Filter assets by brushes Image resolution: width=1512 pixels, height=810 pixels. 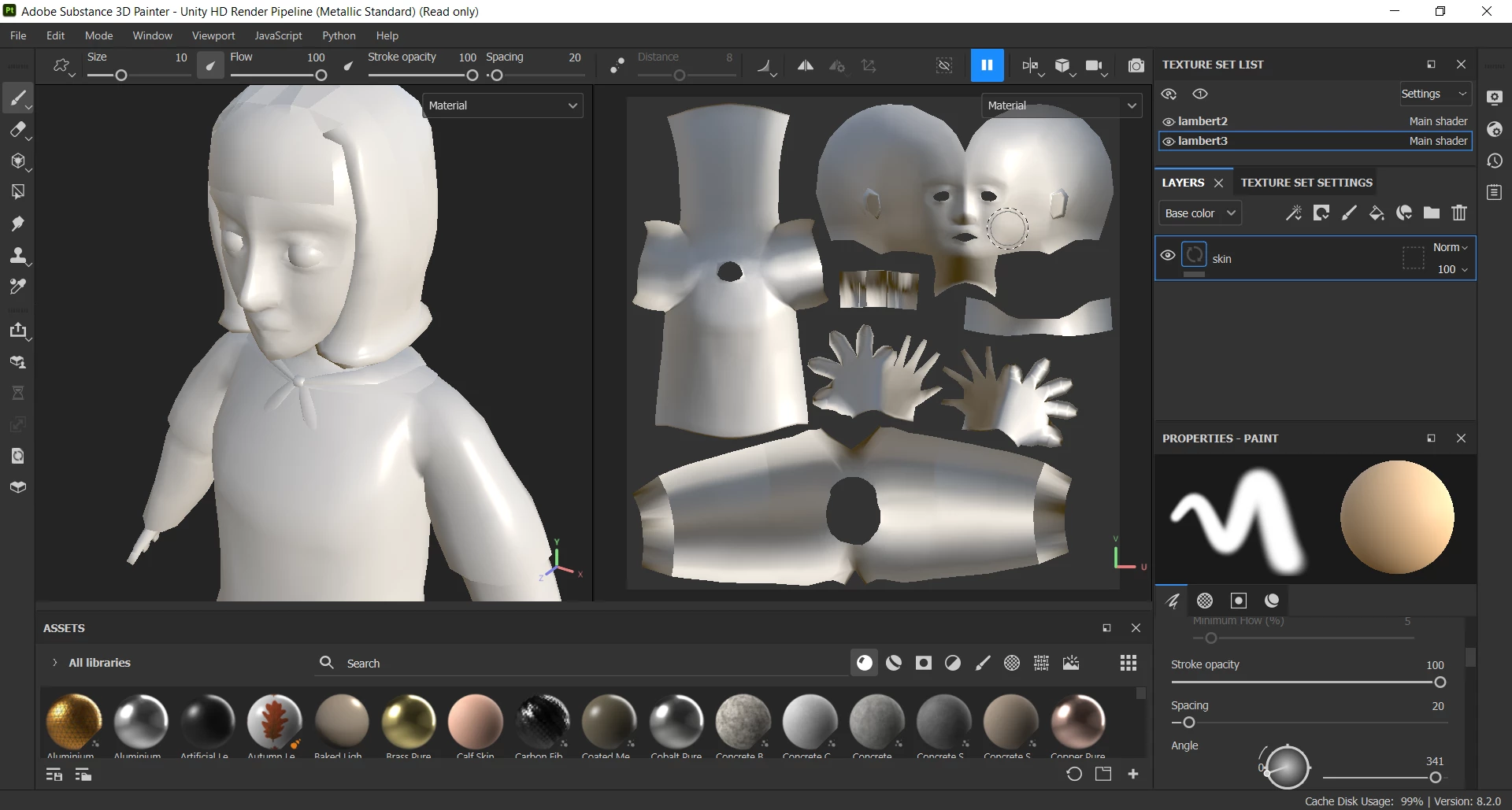click(x=983, y=664)
